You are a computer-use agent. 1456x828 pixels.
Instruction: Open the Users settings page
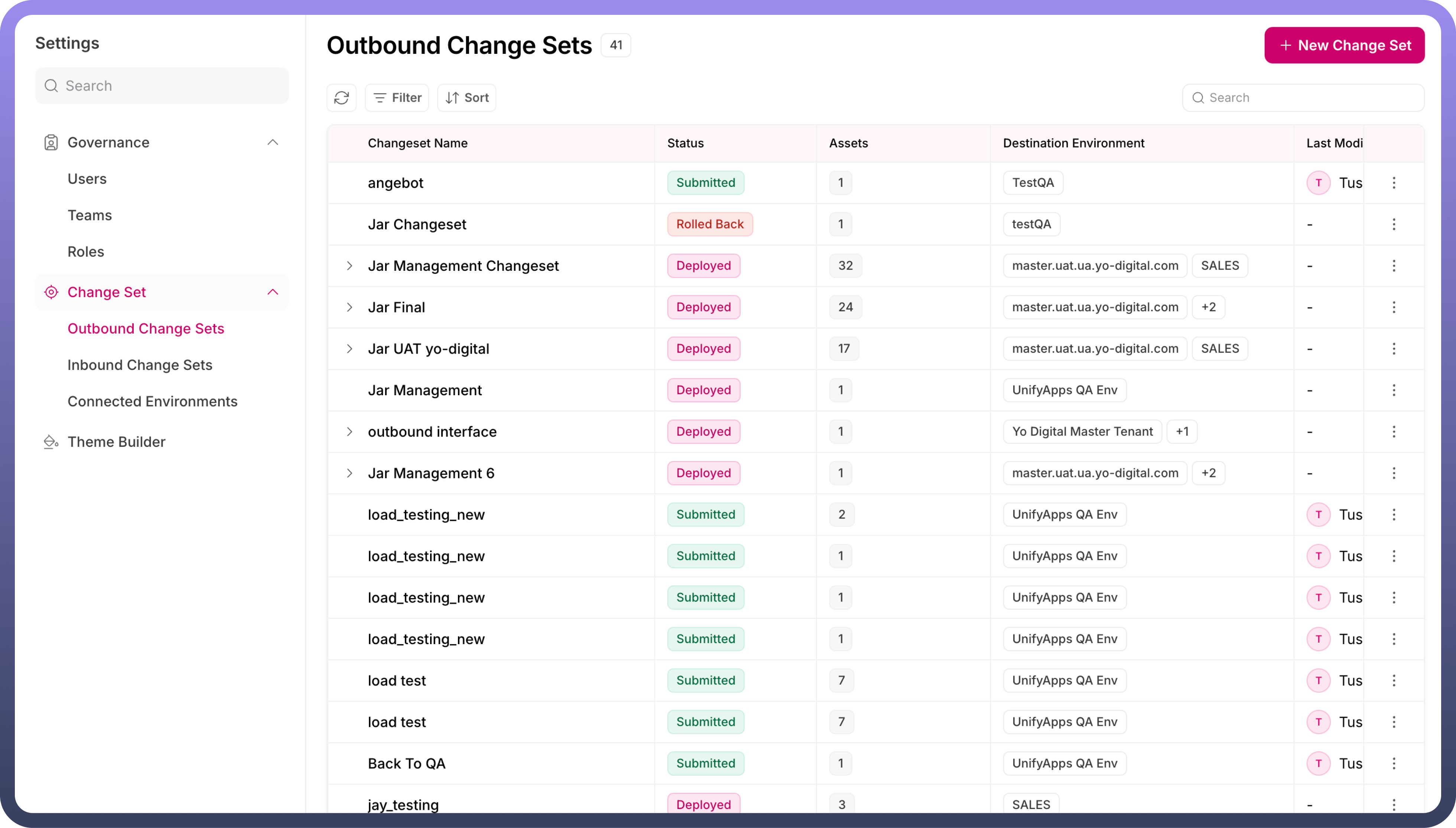pyautogui.click(x=87, y=179)
